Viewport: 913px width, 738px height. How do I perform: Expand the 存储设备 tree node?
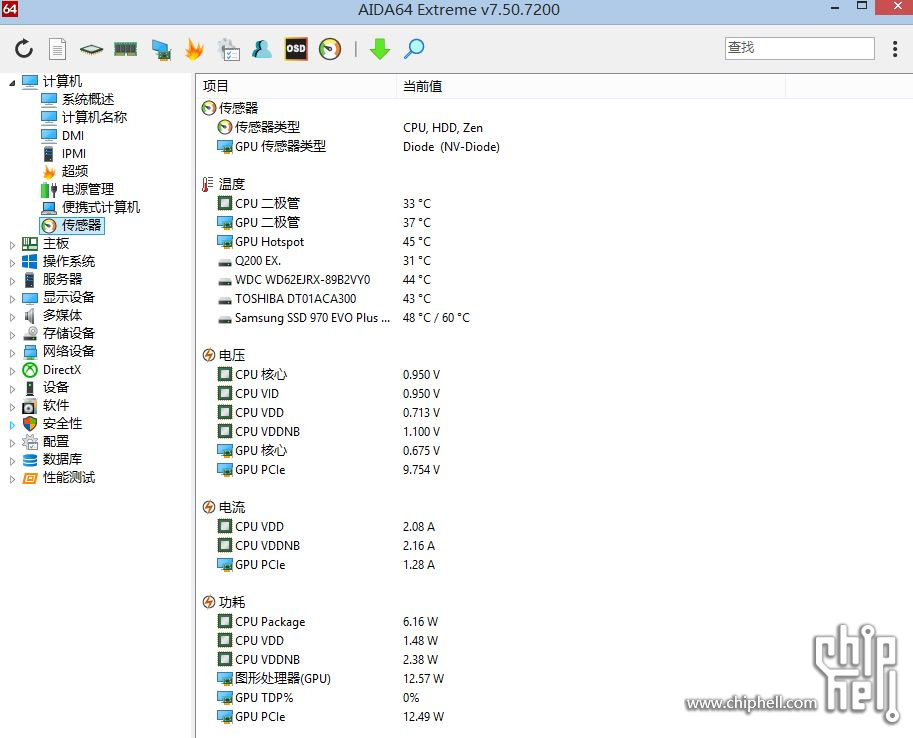coord(12,336)
